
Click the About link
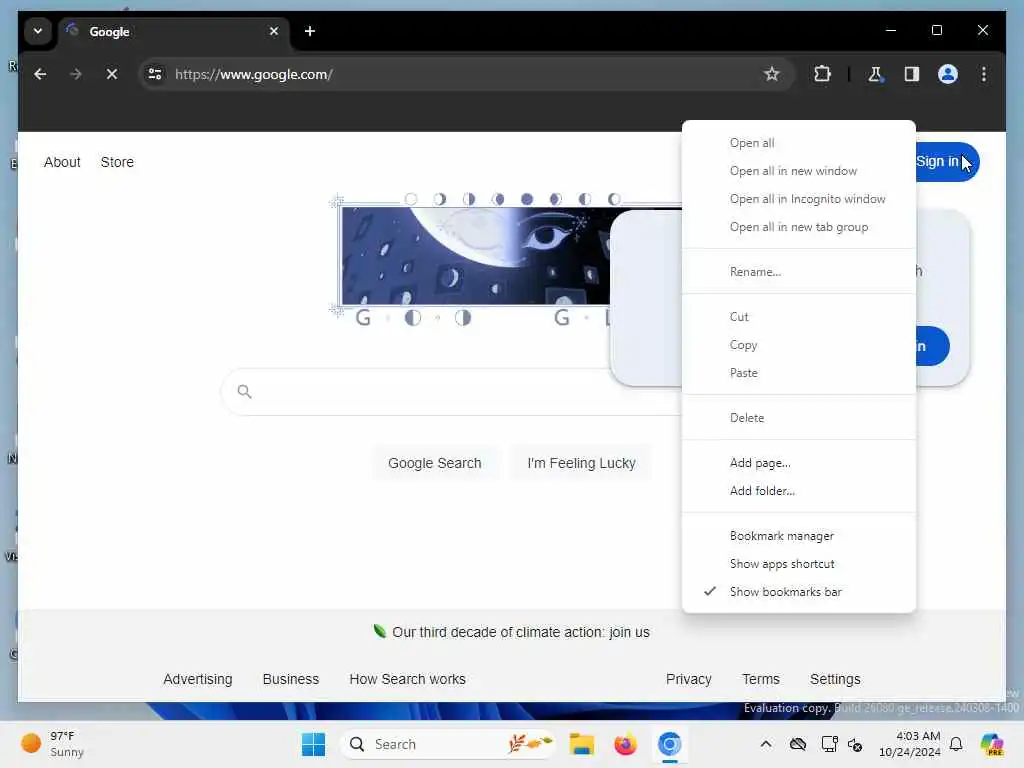pos(62,162)
